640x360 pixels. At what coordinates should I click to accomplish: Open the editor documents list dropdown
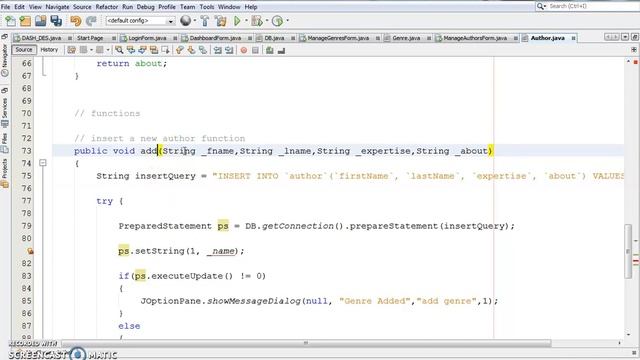click(x=624, y=37)
